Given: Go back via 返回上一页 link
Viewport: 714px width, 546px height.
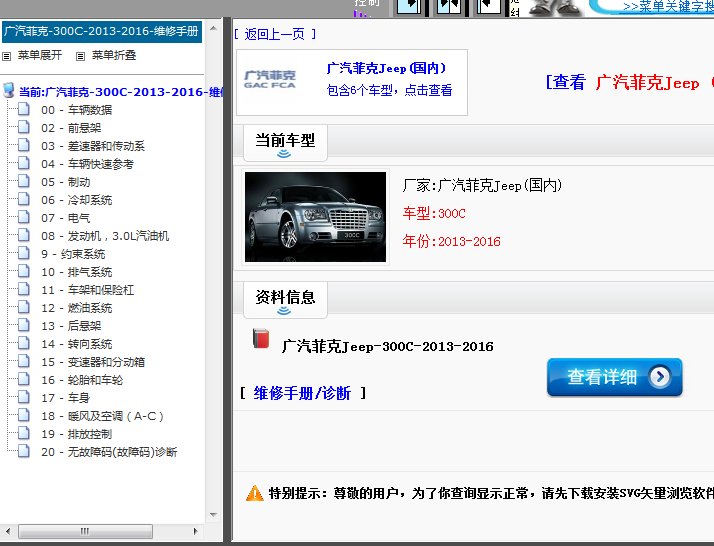Looking at the screenshot, I should pos(275,34).
